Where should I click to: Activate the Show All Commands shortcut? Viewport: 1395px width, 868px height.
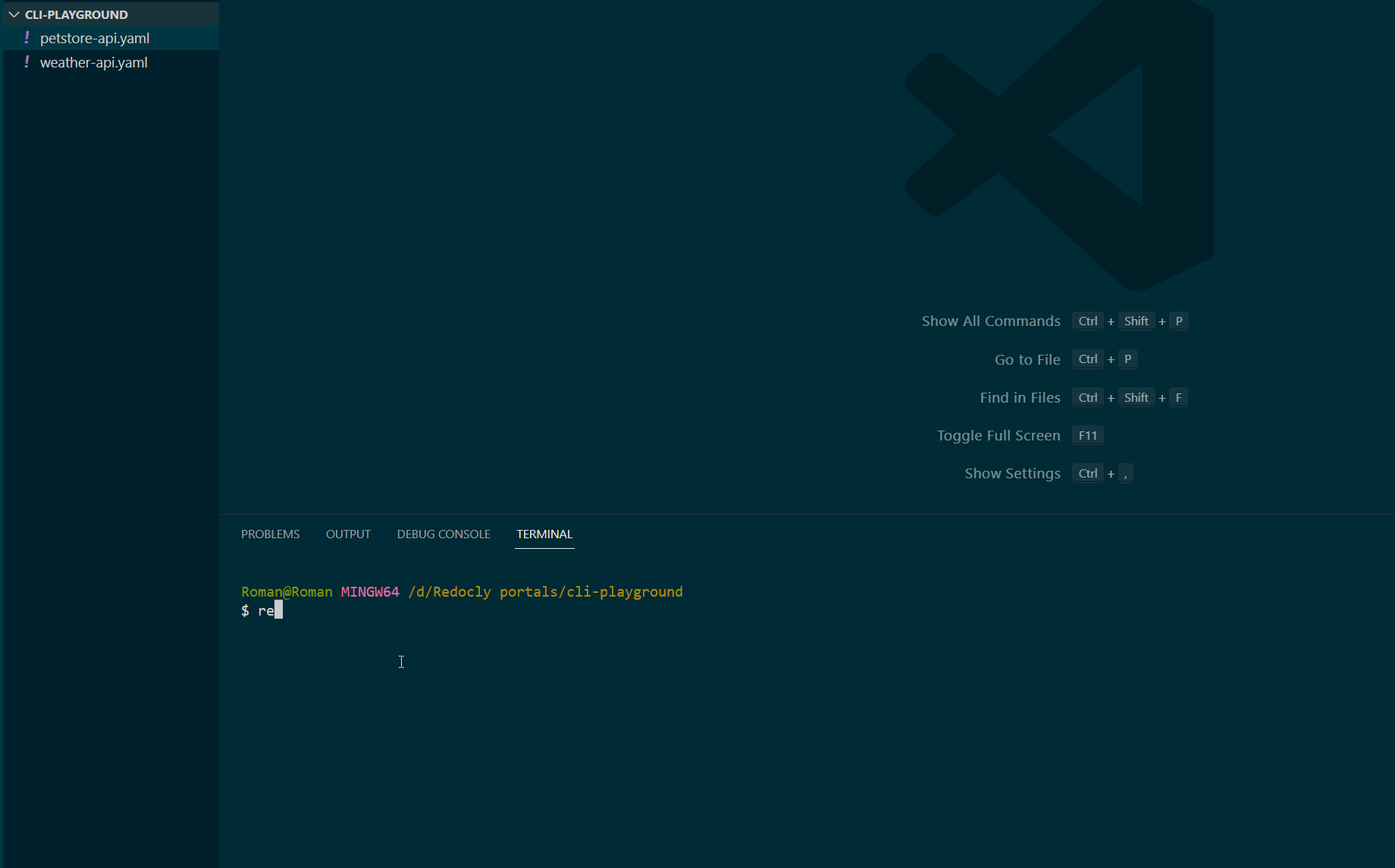(x=991, y=321)
